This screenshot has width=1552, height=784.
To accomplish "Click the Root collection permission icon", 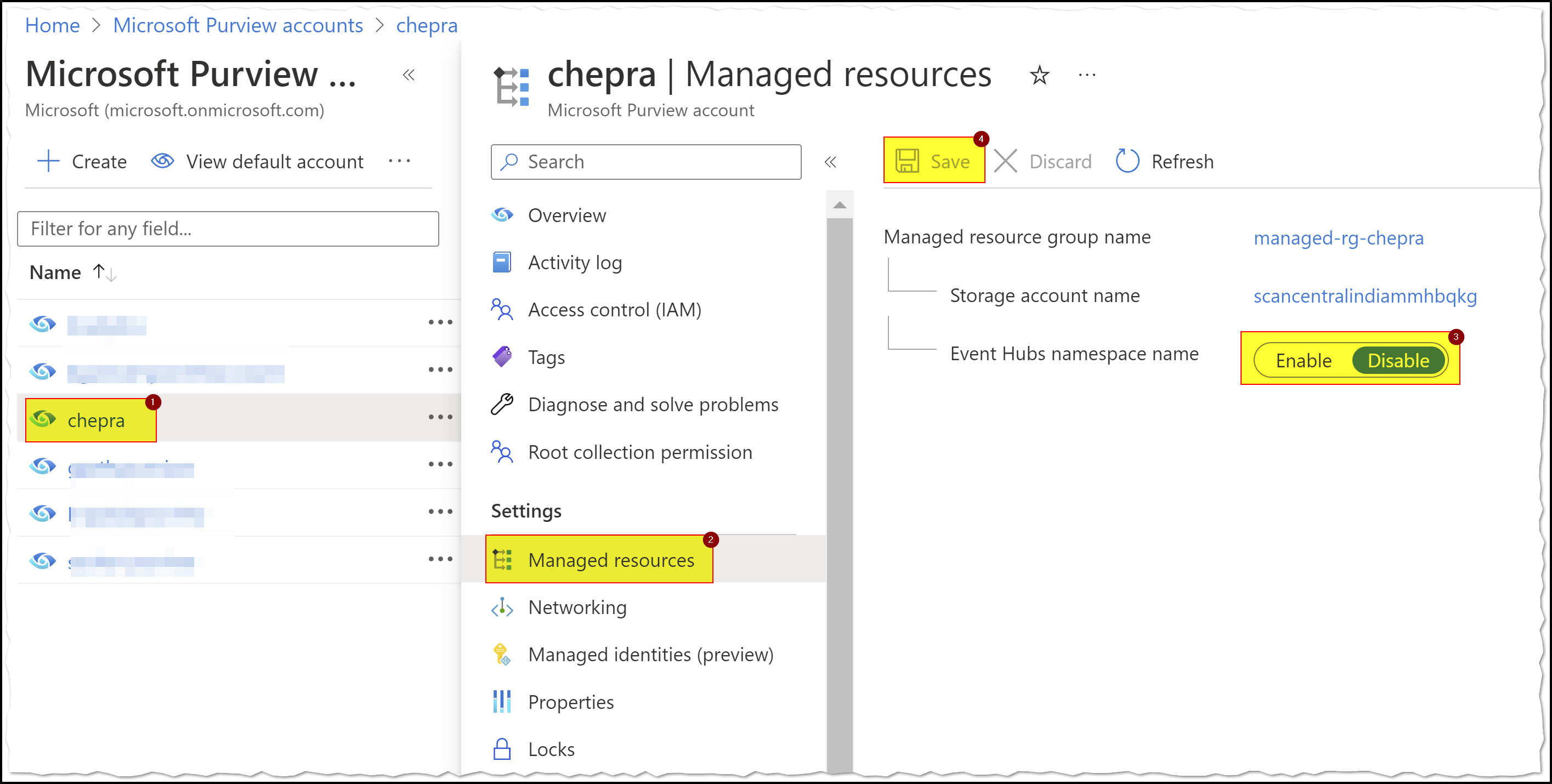I will (x=502, y=452).
